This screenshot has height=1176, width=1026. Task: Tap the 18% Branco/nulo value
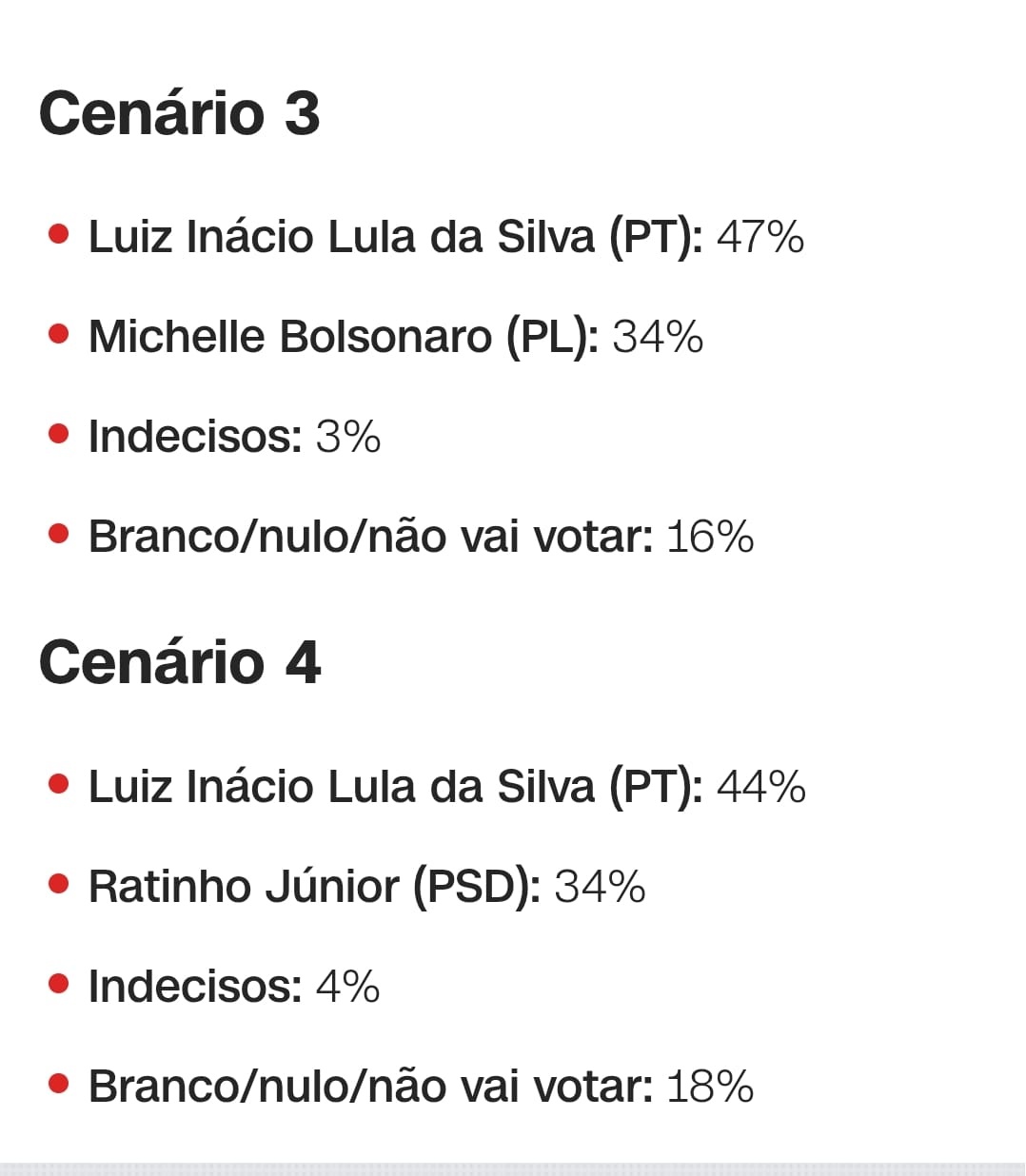[x=710, y=1087]
